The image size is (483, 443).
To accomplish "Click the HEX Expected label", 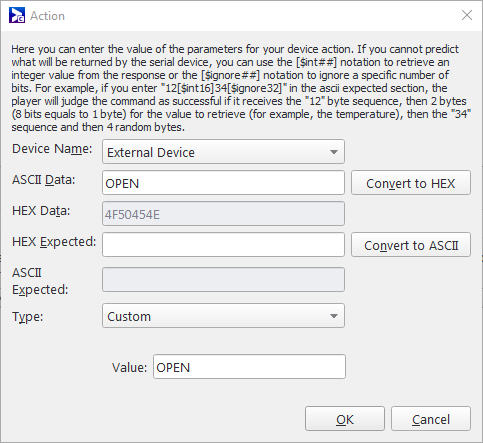I will pos(54,242).
